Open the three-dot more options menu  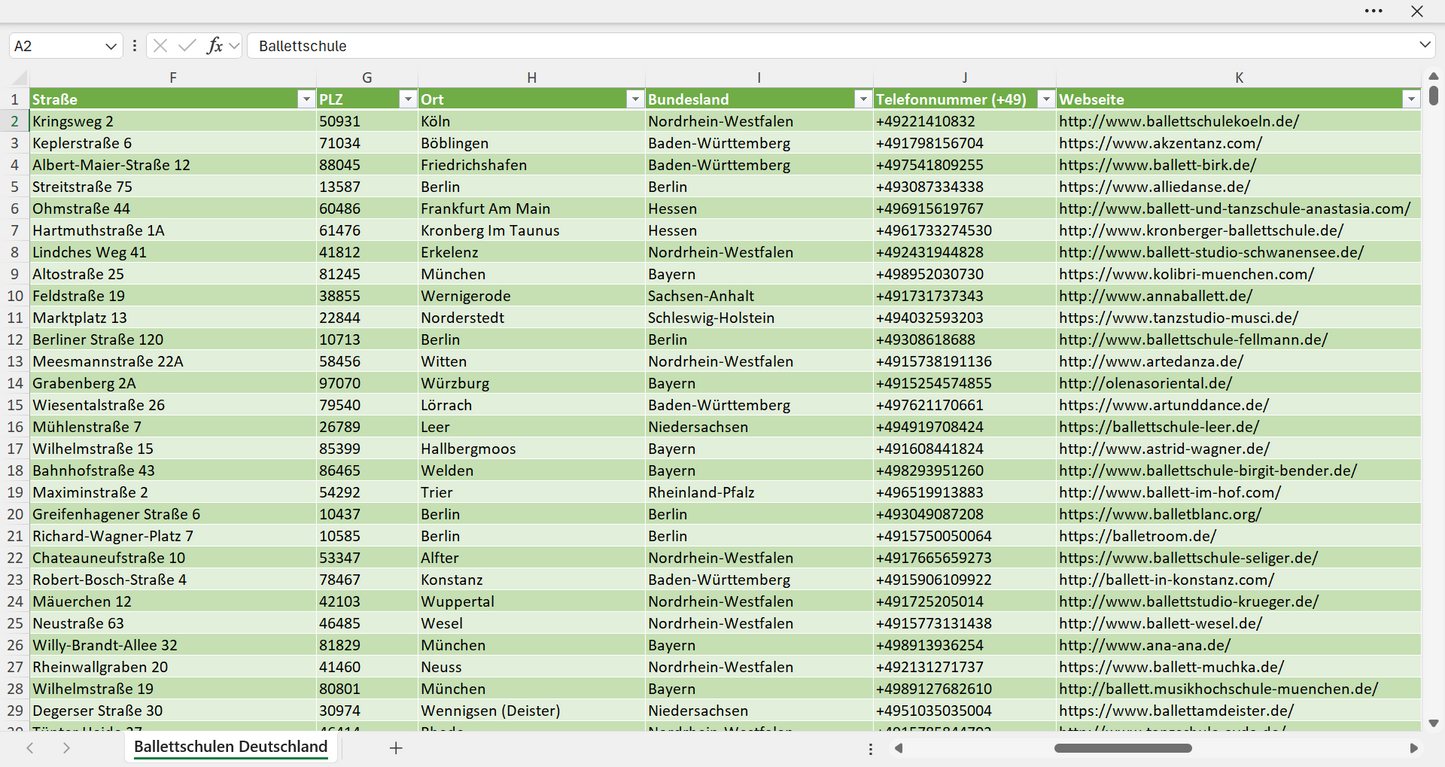coord(1374,11)
